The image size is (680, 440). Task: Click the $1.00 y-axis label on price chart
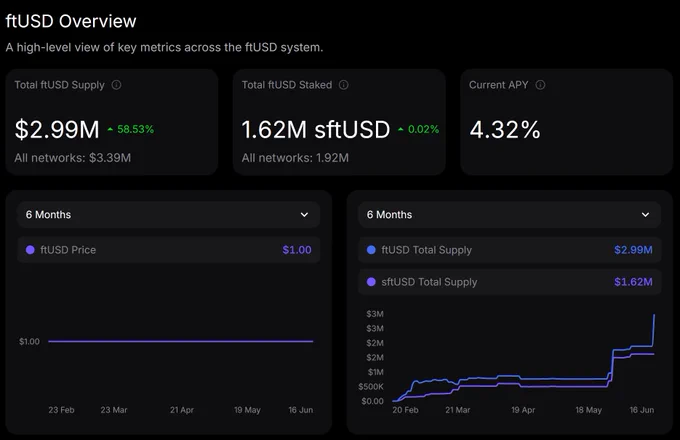pyautogui.click(x=29, y=342)
